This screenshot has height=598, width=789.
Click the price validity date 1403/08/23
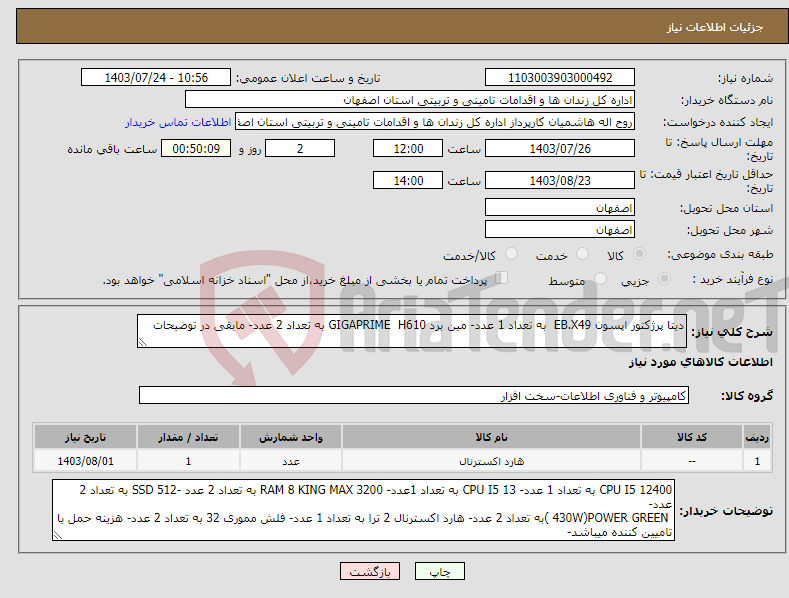pyautogui.click(x=560, y=180)
